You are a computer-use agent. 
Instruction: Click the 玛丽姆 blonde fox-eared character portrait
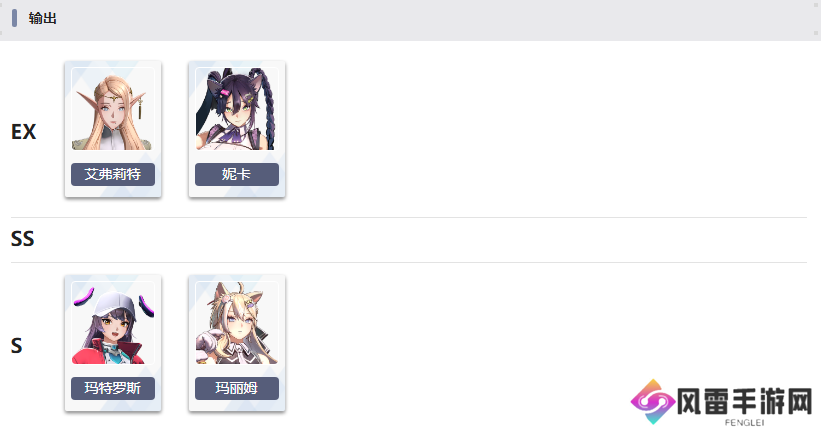point(237,323)
